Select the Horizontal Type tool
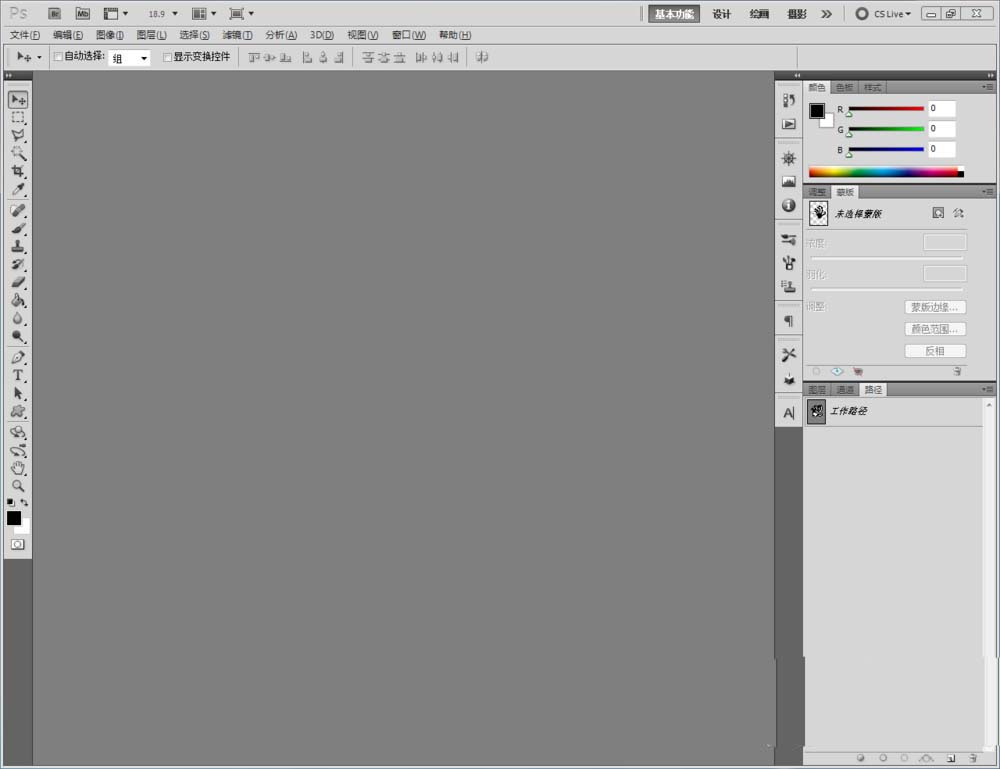The width and height of the screenshot is (1000, 769). coord(18,375)
